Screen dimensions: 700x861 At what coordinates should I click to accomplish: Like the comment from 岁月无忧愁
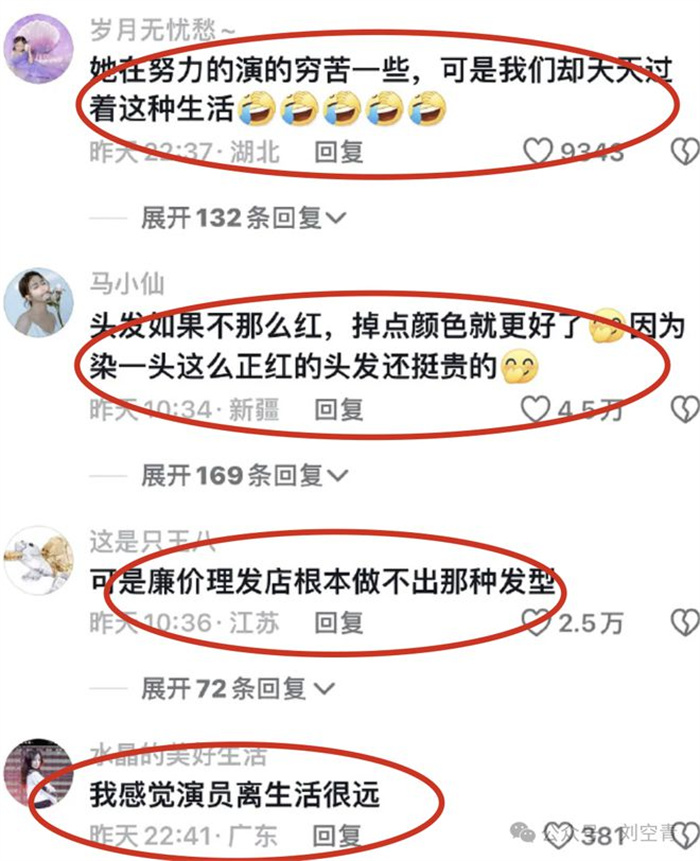coord(537,151)
